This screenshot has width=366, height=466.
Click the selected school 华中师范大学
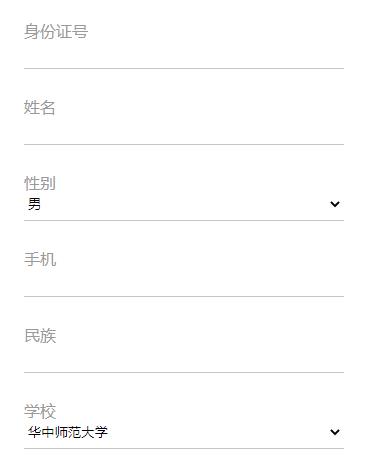tap(68, 432)
